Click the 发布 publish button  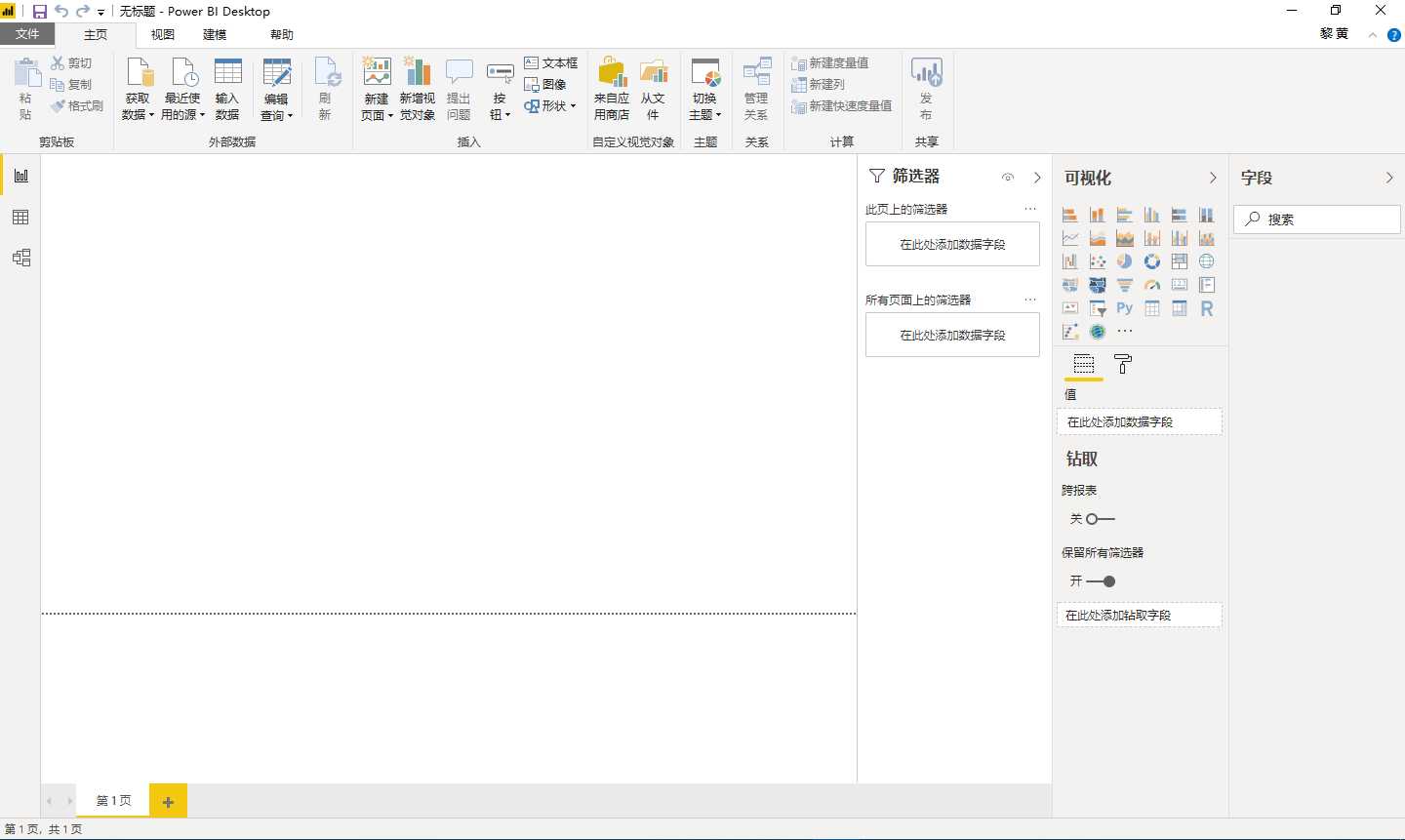coord(926,89)
